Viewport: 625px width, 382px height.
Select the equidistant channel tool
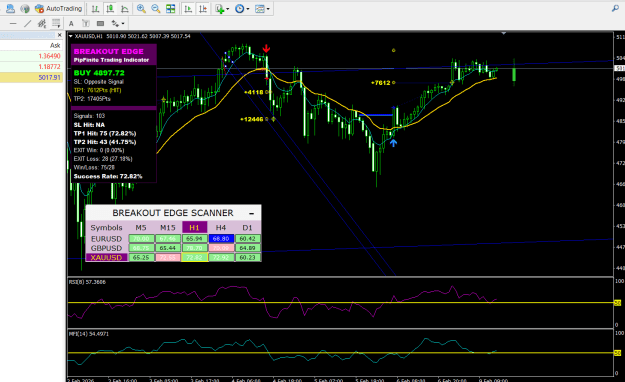pyautogui.click(x=42, y=24)
